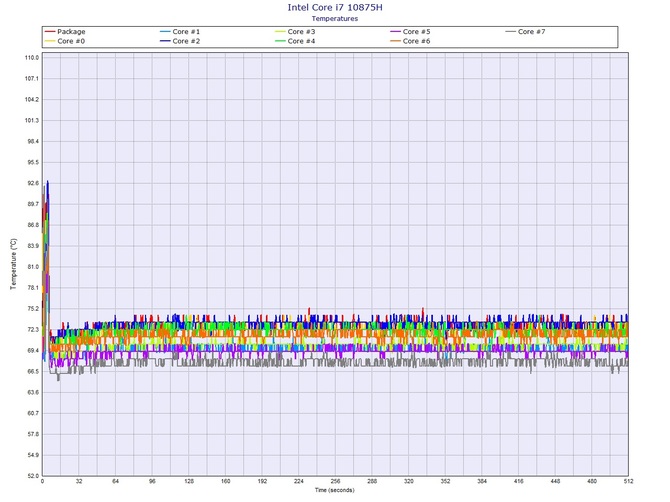The image size is (670, 502).
Task: Click the Core #5 legend entry
Action: (410, 32)
